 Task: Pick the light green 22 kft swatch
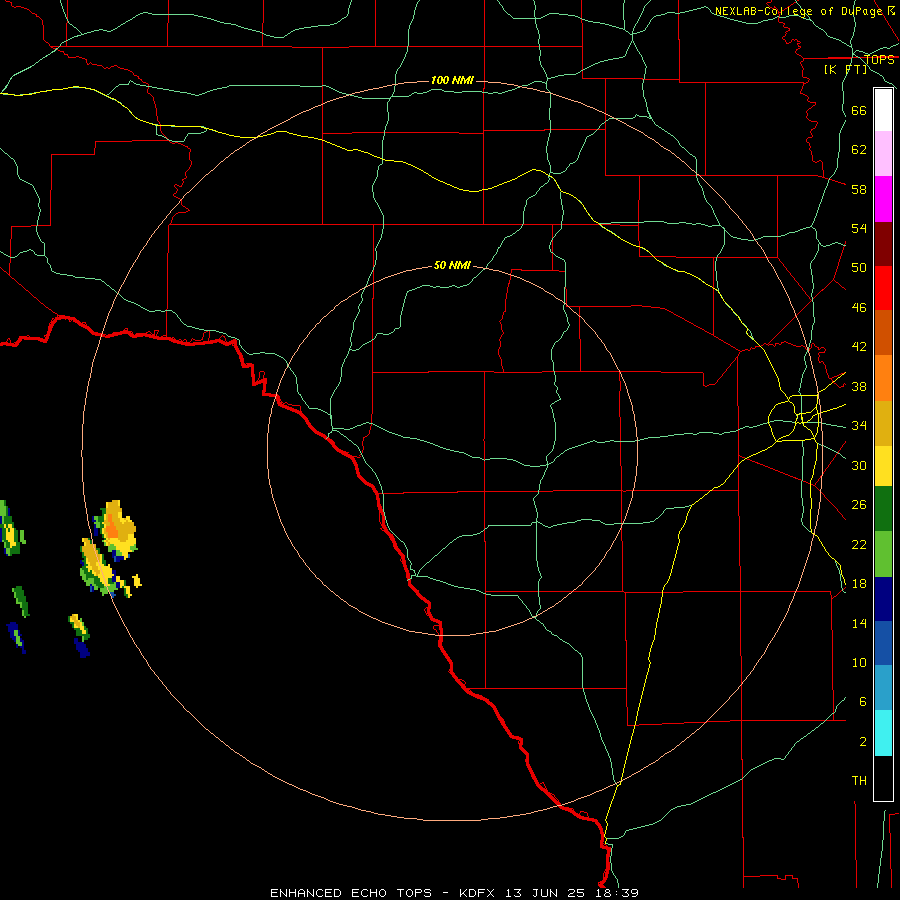pos(883,554)
